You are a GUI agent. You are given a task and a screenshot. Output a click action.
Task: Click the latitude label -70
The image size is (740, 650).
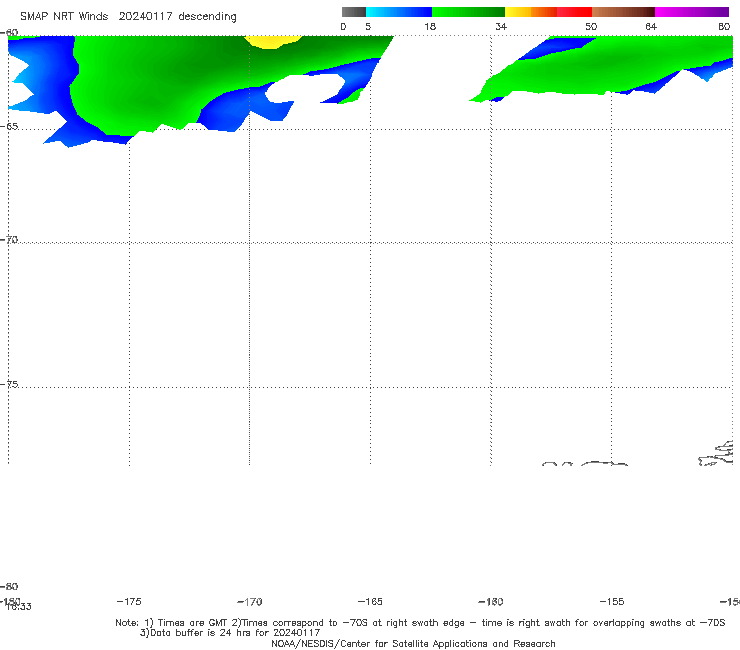pos(9,240)
